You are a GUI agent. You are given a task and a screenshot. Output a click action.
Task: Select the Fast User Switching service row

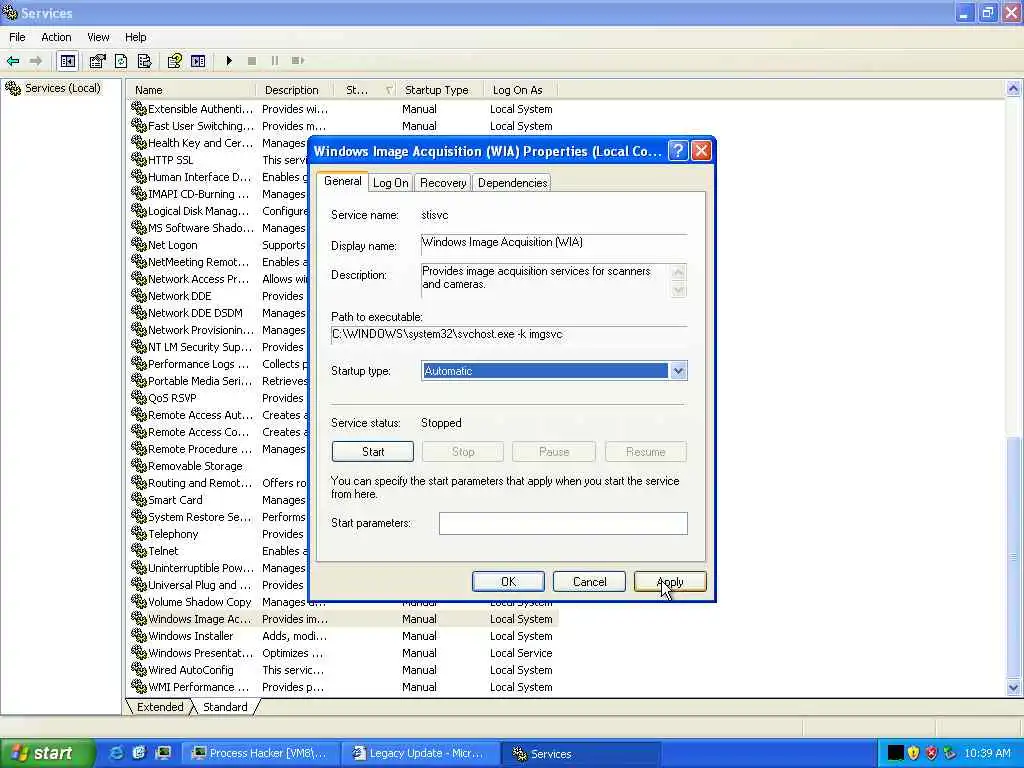[344, 125]
